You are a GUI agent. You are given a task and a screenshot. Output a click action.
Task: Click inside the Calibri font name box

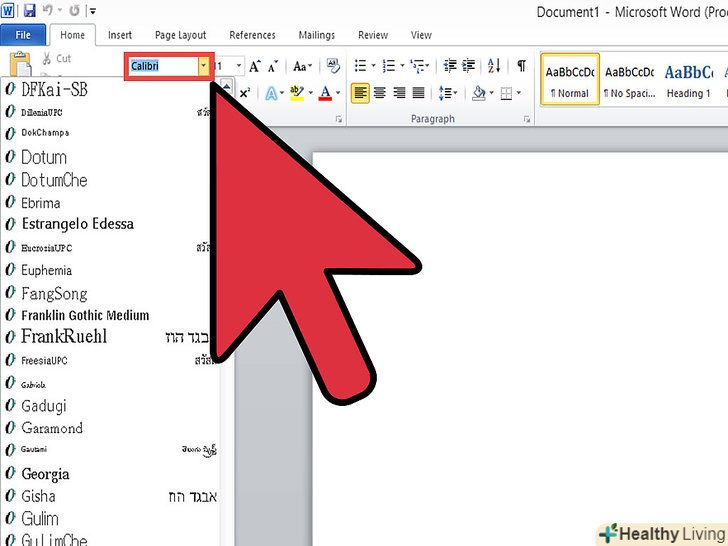coord(163,66)
